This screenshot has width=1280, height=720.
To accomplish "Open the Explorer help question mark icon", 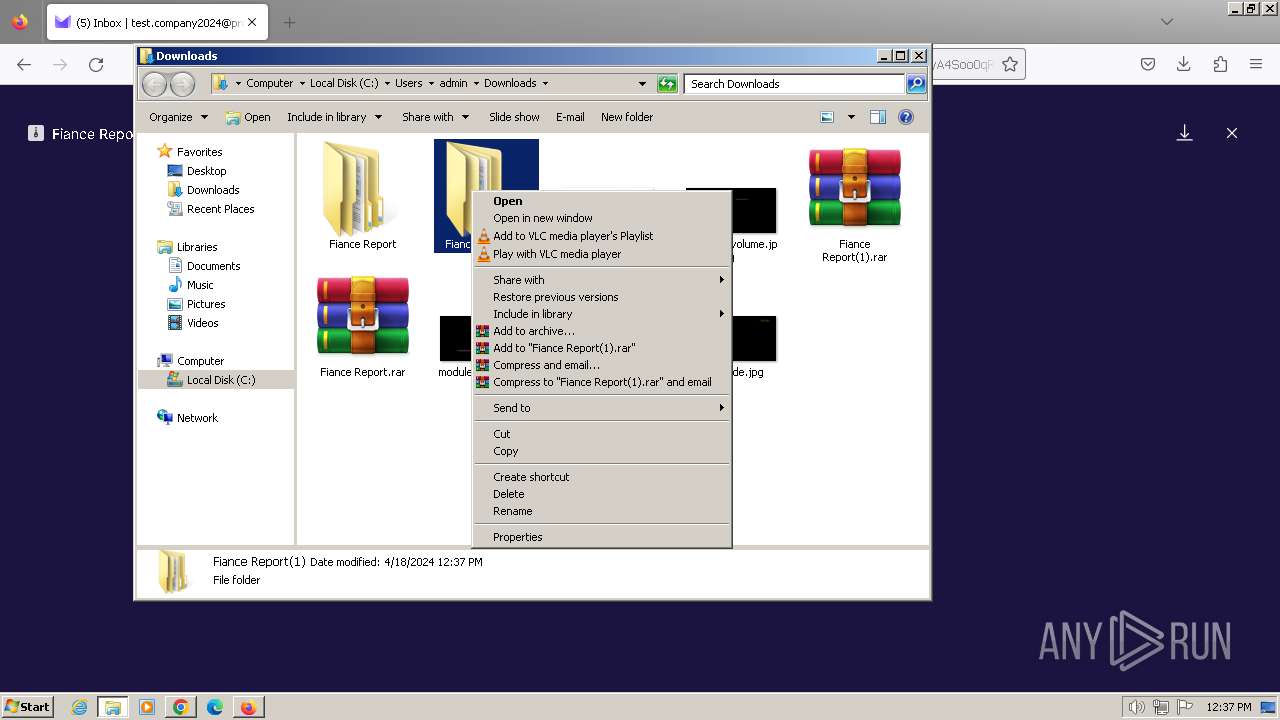I will tap(906, 117).
